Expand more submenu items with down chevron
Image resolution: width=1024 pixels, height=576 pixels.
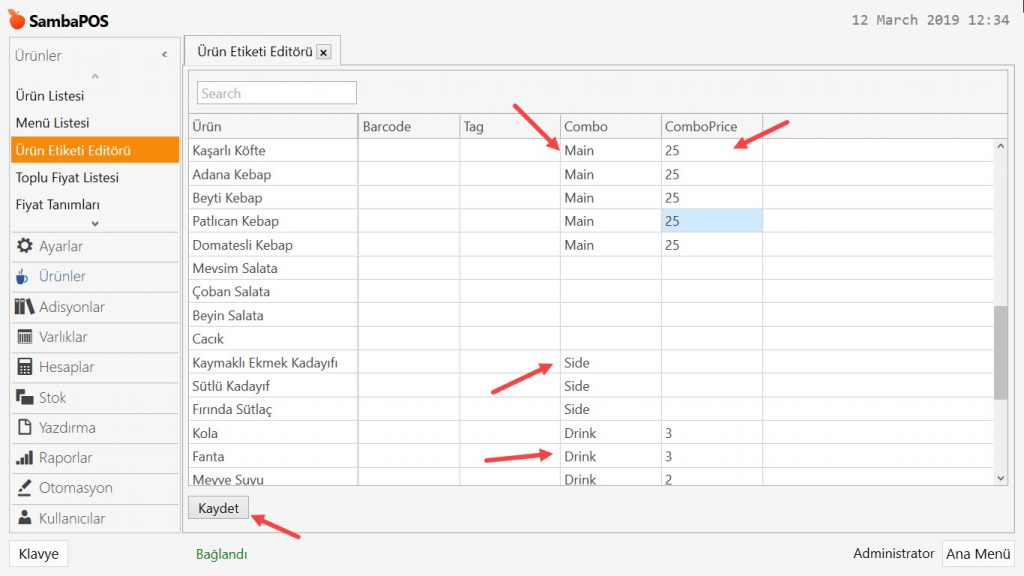[x=95, y=223]
